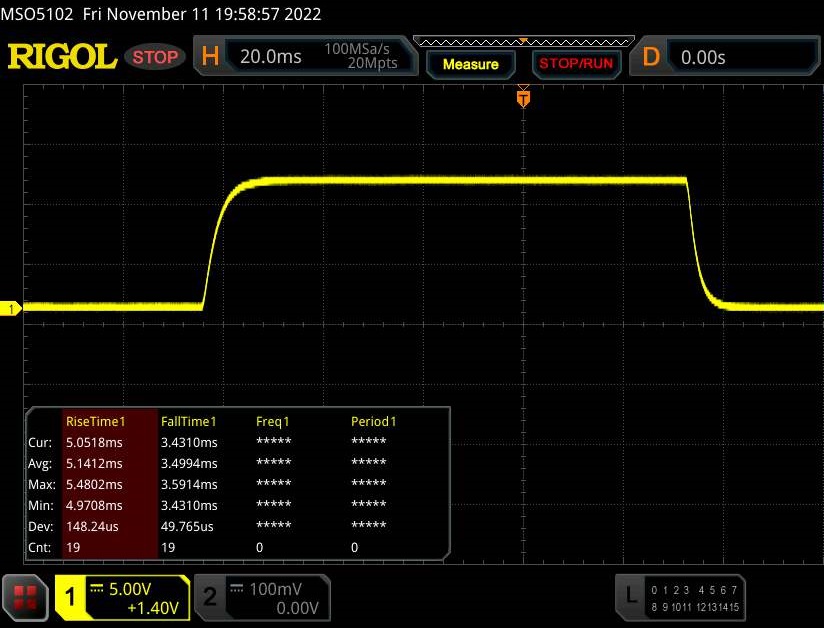Click FallTime average value 3.4994ms
This screenshot has height=628, width=824.
(189, 464)
